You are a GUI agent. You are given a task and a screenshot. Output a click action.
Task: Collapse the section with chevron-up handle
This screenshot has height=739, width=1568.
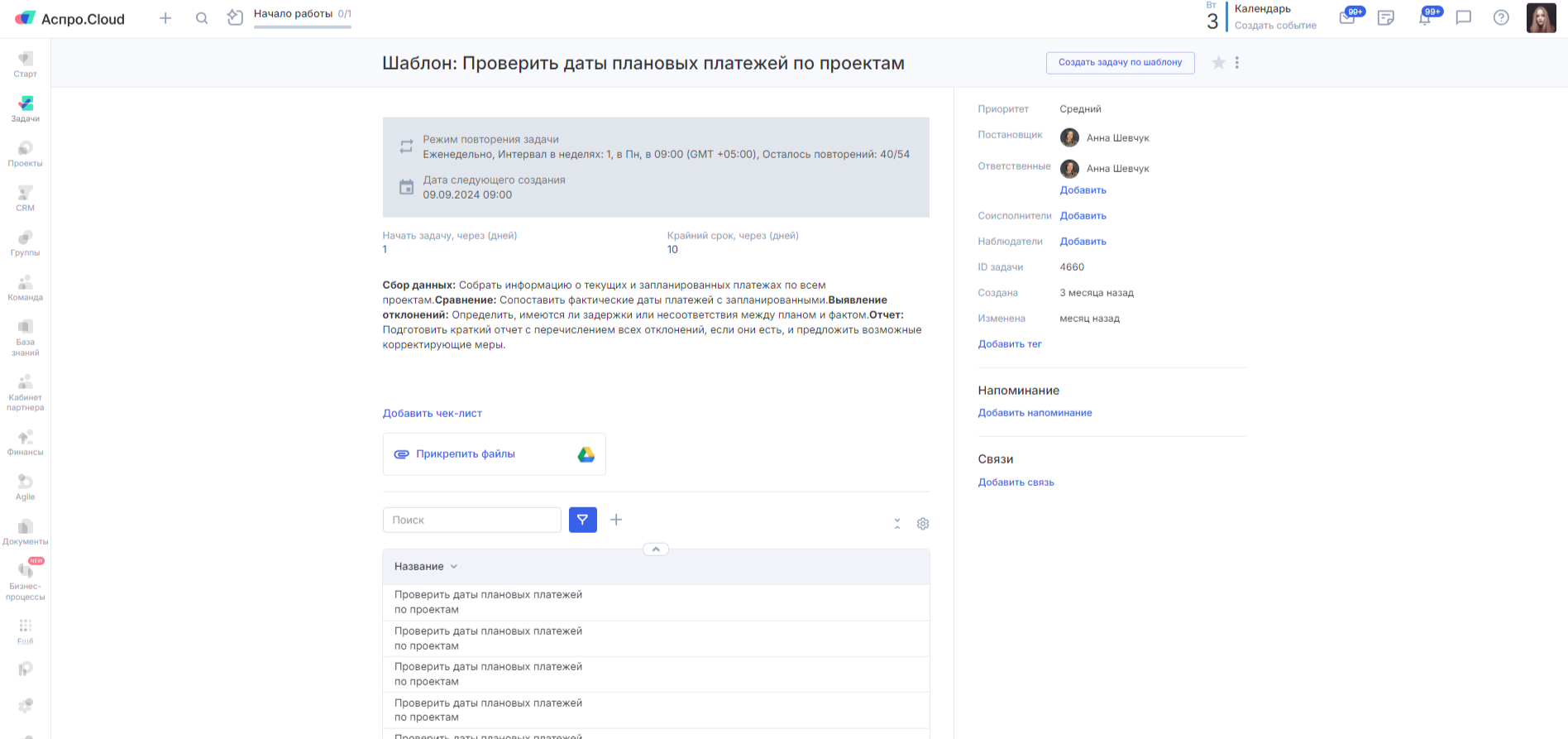click(x=656, y=549)
